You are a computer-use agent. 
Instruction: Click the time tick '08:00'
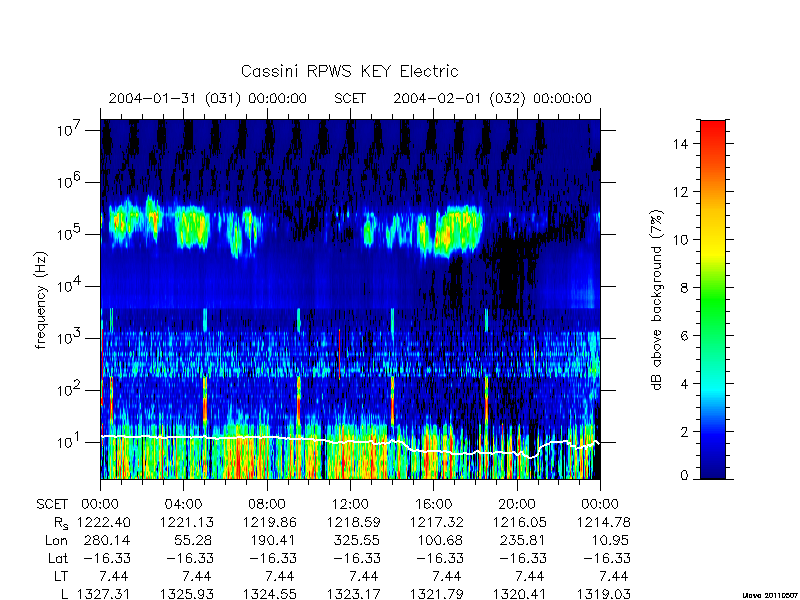click(x=267, y=505)
